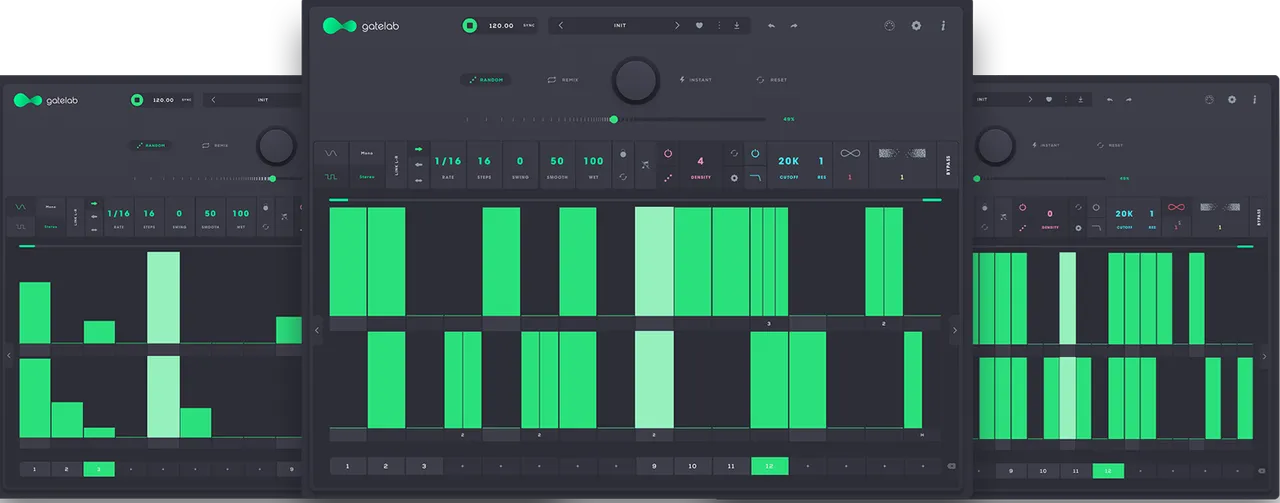Viewport: 1280px width, 503px height.
Task: Click the MIDI connector icon in the center window
Action: [x=891, y=26]
